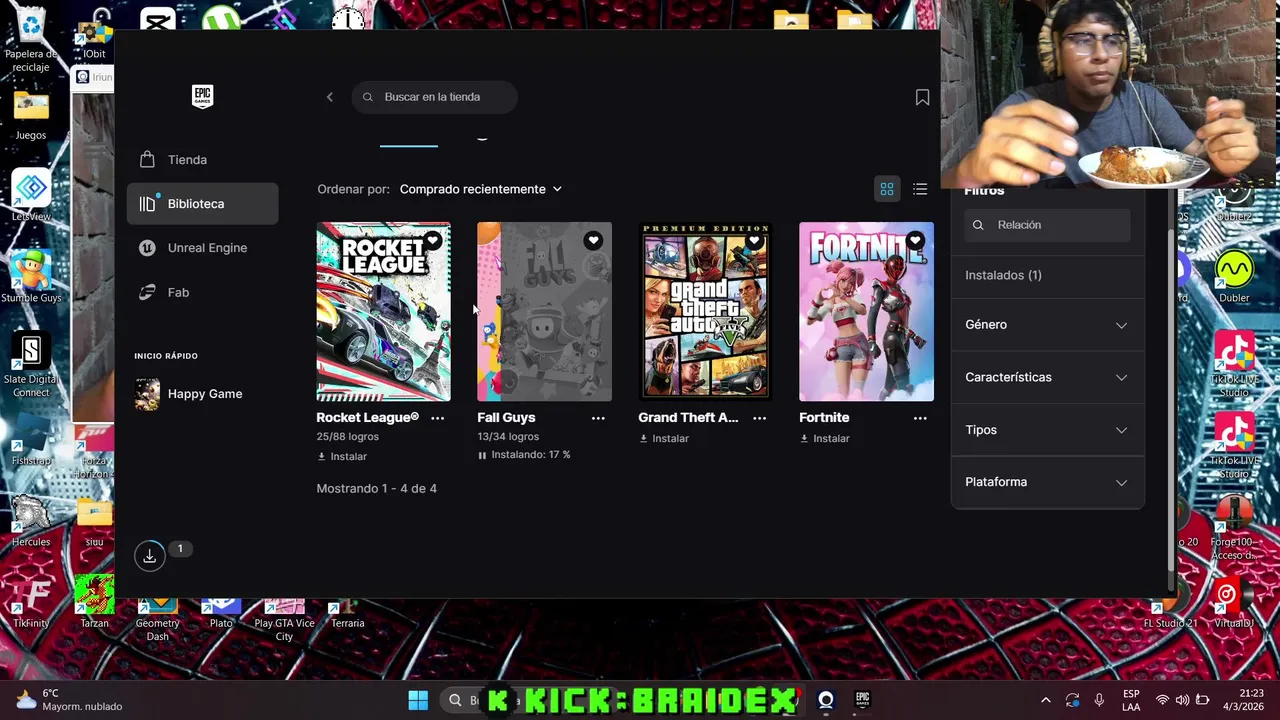The height and width of the screenshot is (720, 1280).
Task: Install Grand Theft Auto V
Action: coord(664,439)
